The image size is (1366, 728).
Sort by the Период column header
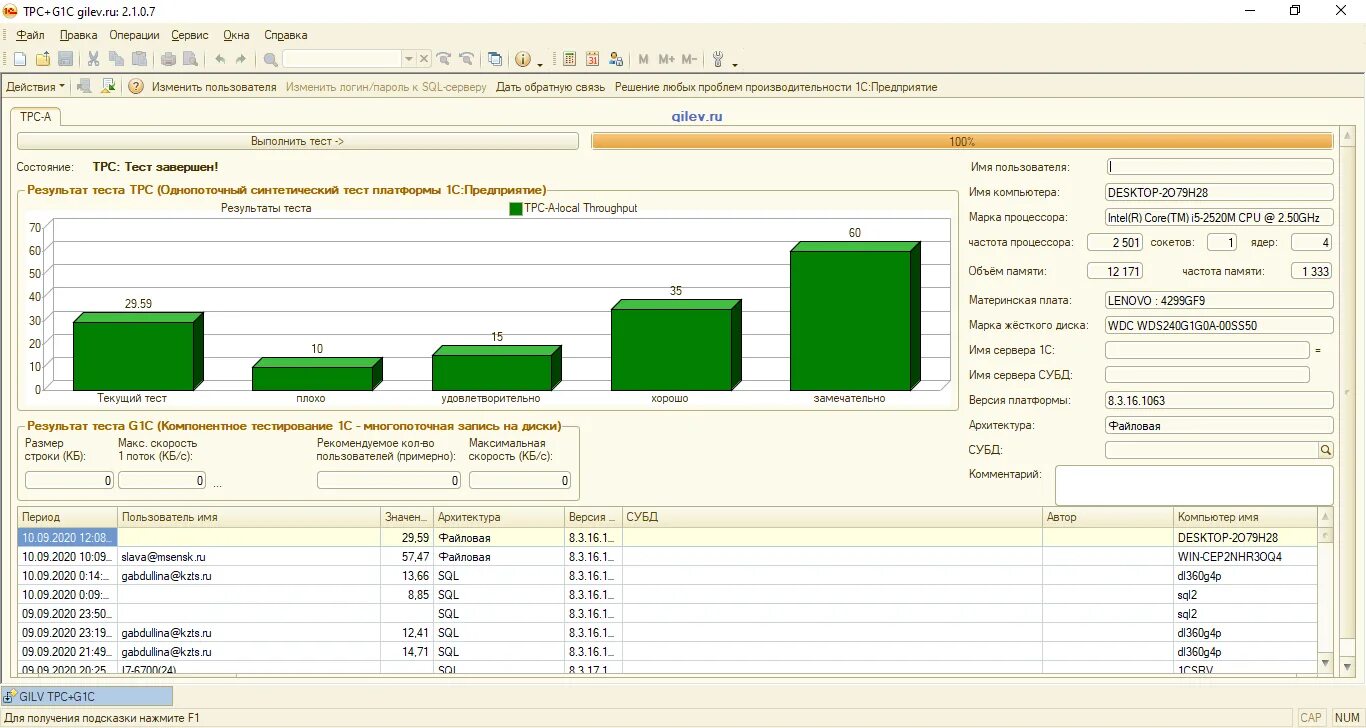(68, 517)
